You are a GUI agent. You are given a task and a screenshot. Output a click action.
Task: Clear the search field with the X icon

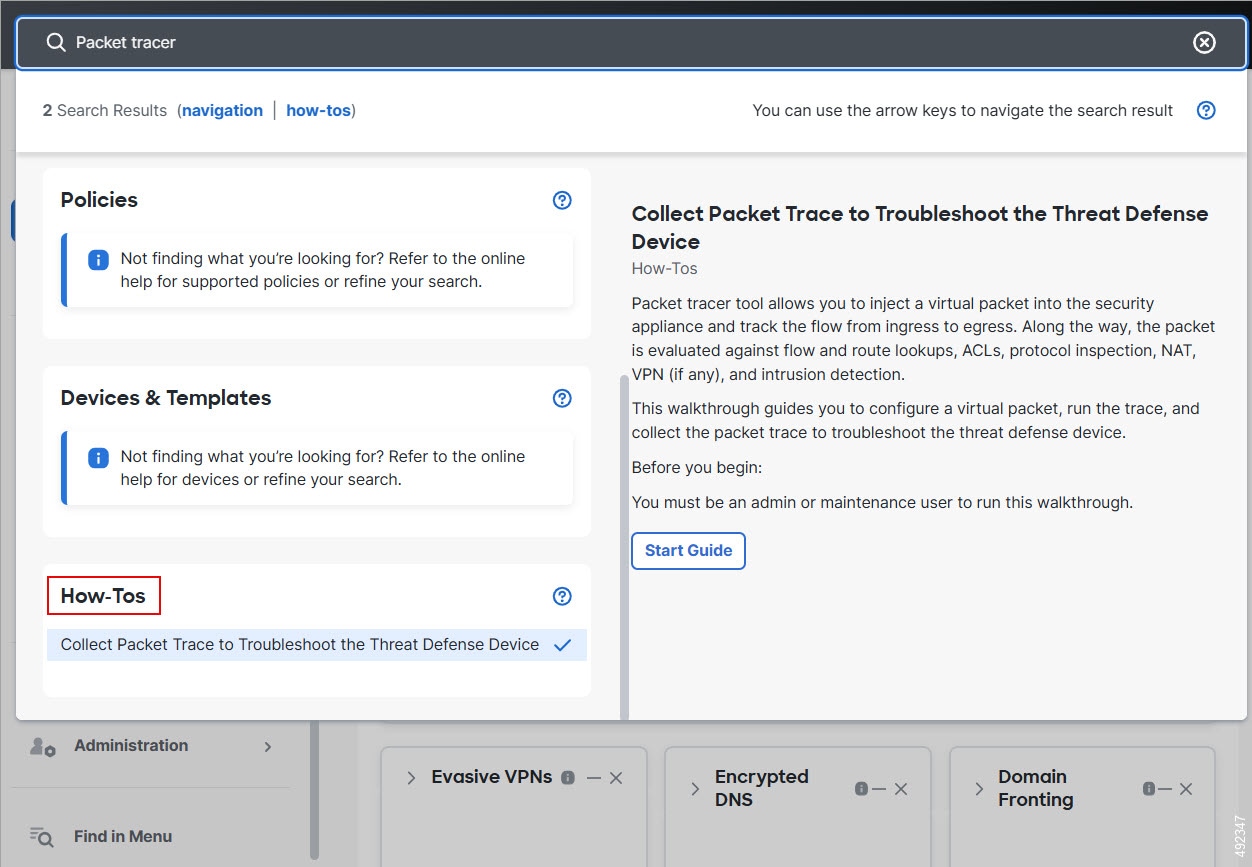click(1204, 42)
